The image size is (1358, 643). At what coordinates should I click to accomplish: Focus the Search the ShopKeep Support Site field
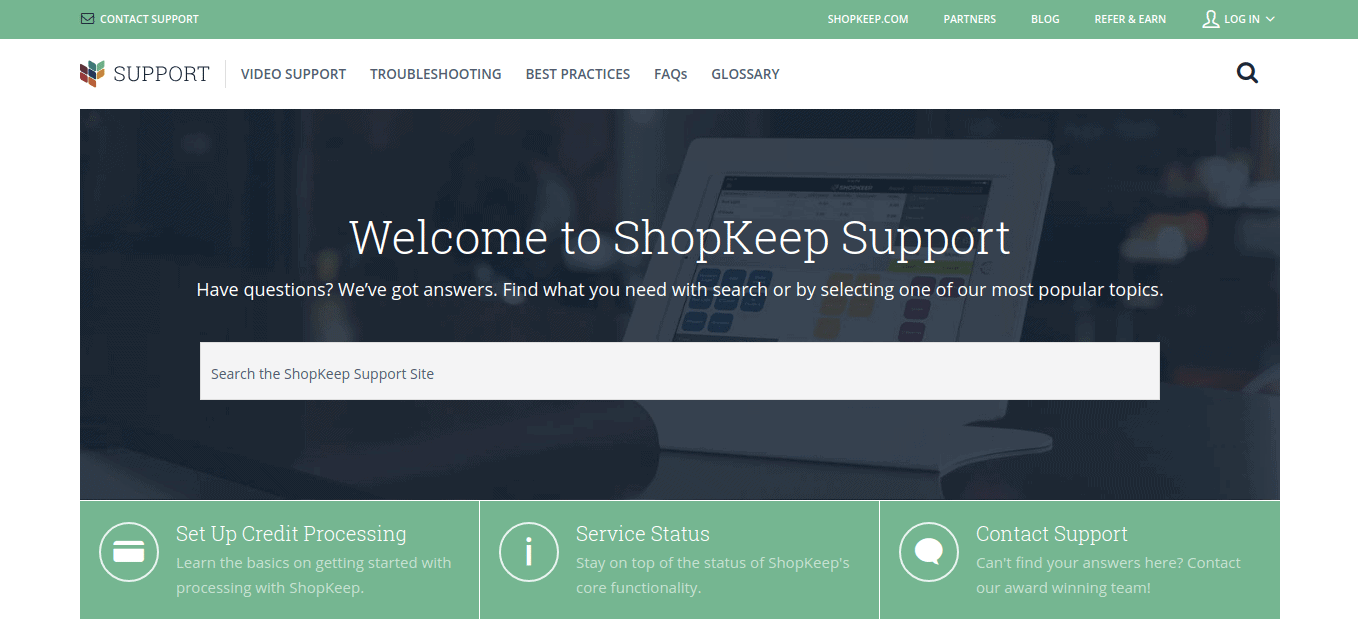[680, 371]
